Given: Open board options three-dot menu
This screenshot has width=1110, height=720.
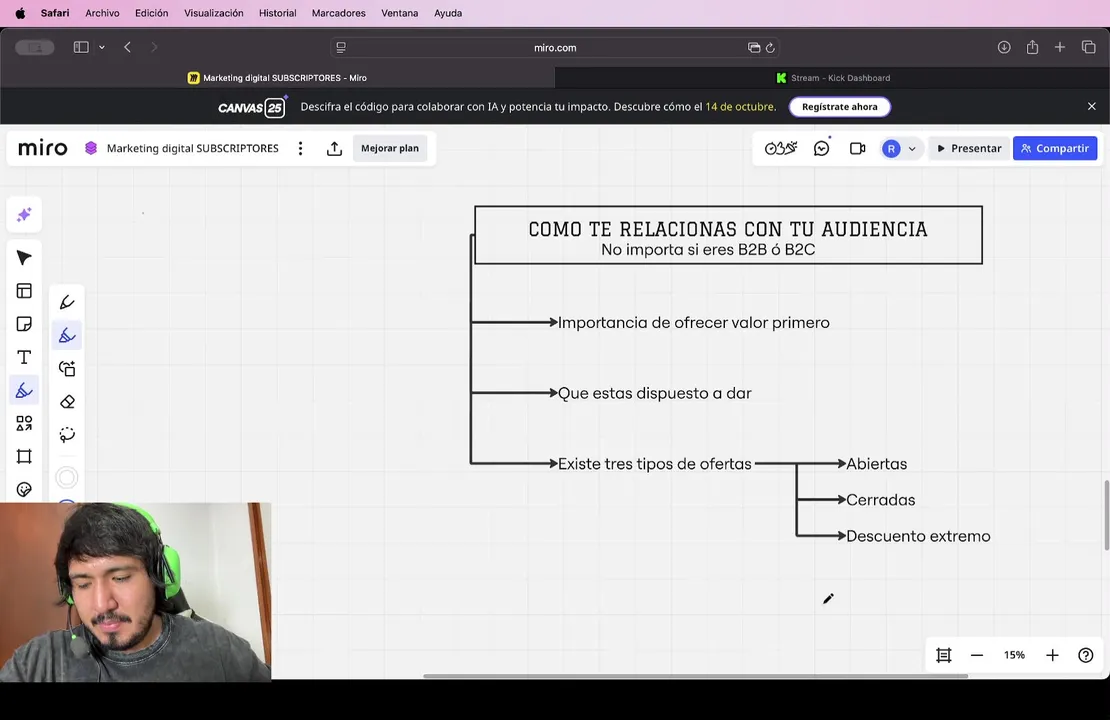Looking at the screenshot, I should click(301, 148).
